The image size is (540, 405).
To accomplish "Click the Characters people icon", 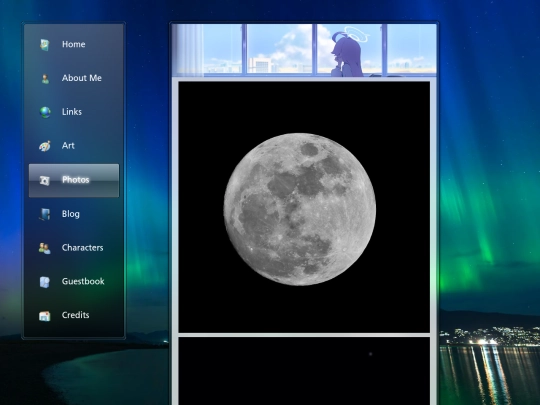I will pos(45,248).
